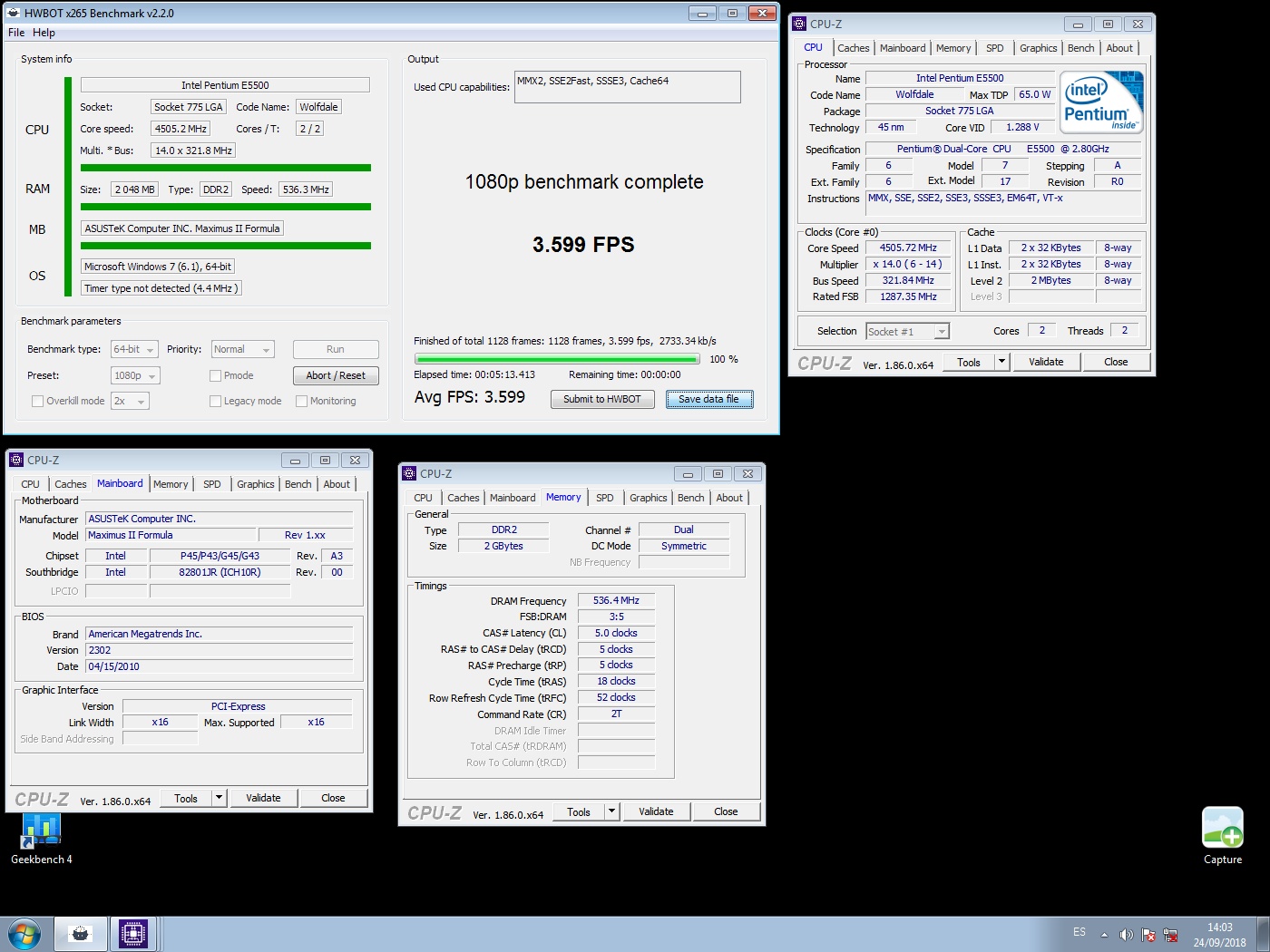Expand Tools arrow in top-right CPU-Z
This screenshot has width=1270, height=952.
click(x=1001, y=362)
